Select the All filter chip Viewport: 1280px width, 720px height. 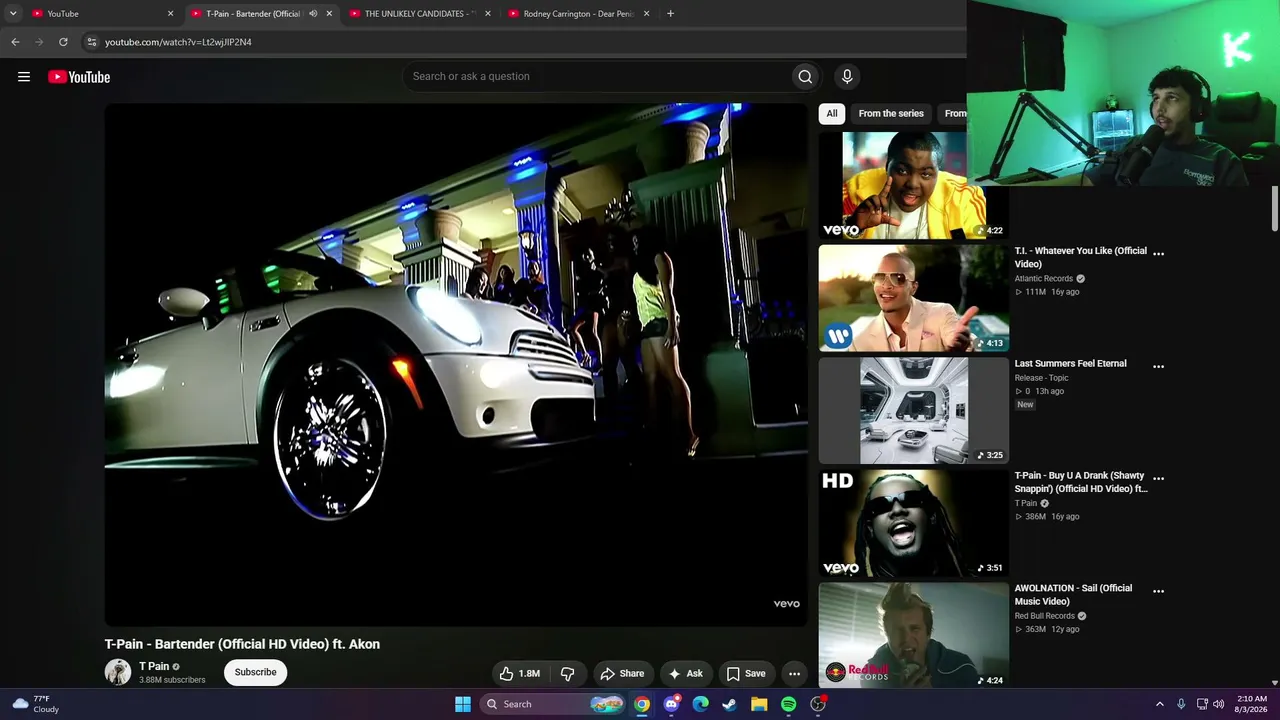point(832,113)
